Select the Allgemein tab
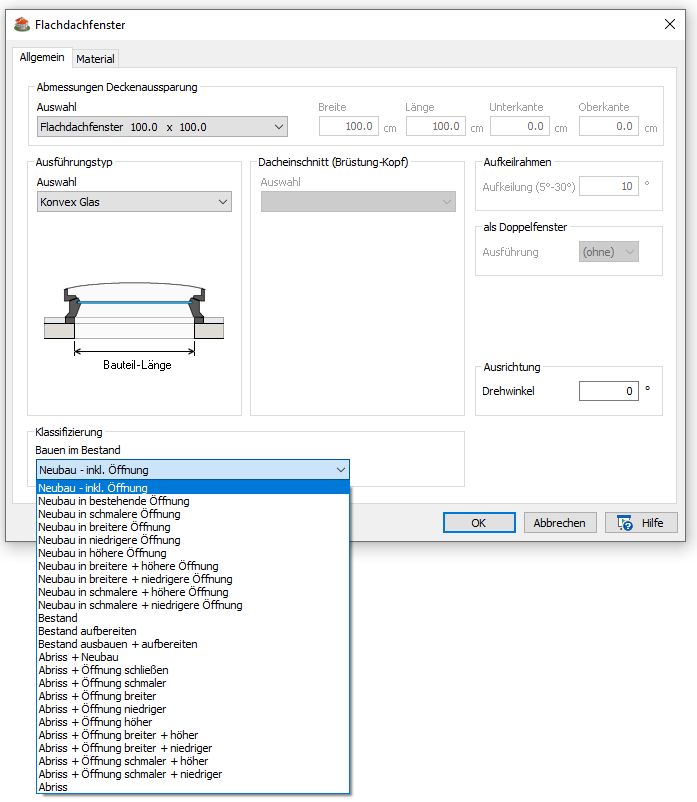 coord(42,58)
